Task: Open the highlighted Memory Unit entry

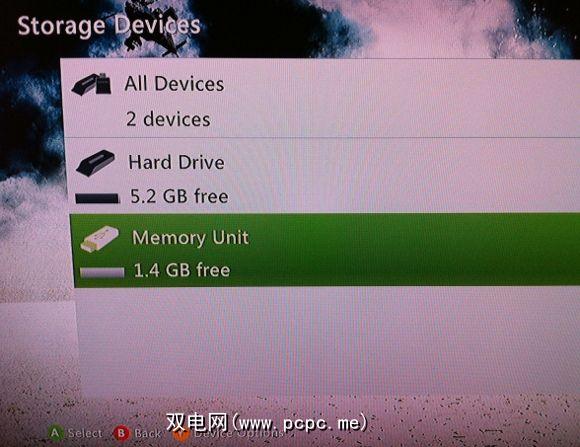Action: 326,250
